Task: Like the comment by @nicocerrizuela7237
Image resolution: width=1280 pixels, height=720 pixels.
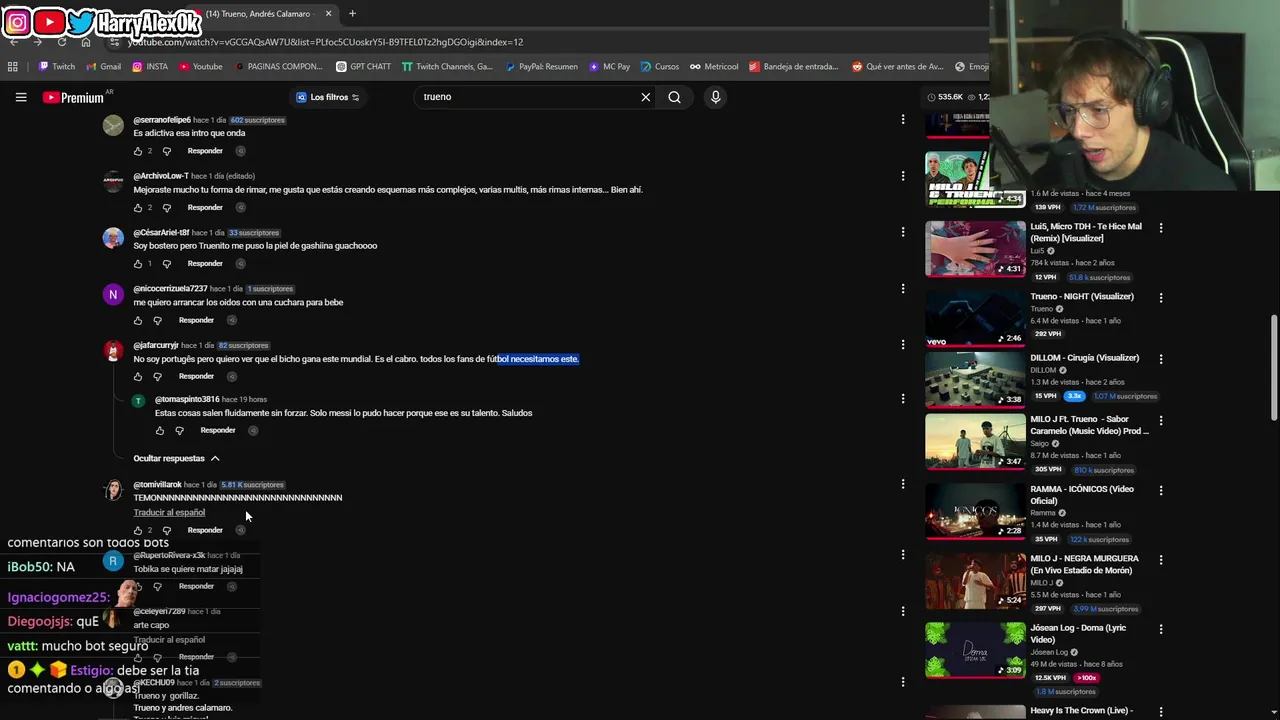Action: click(x=138, y=321)
